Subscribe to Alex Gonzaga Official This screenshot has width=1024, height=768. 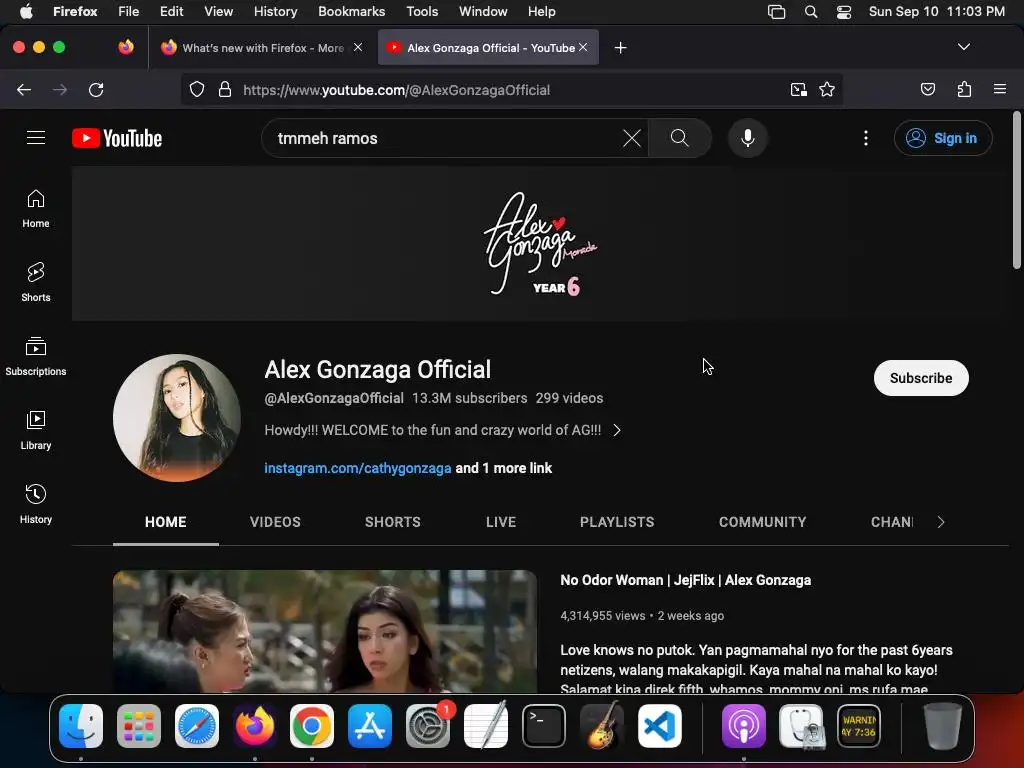921,378
